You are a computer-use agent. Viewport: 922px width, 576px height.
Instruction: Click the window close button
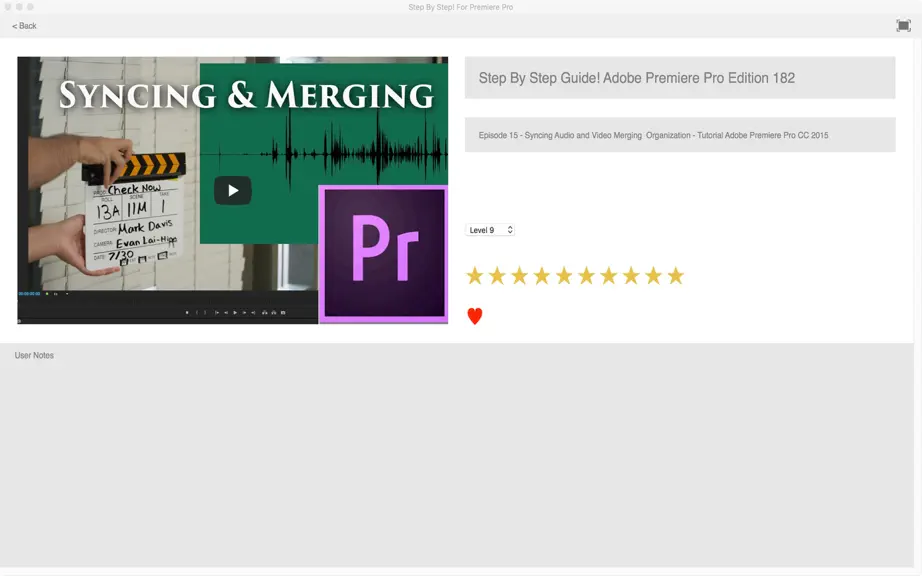8,7
